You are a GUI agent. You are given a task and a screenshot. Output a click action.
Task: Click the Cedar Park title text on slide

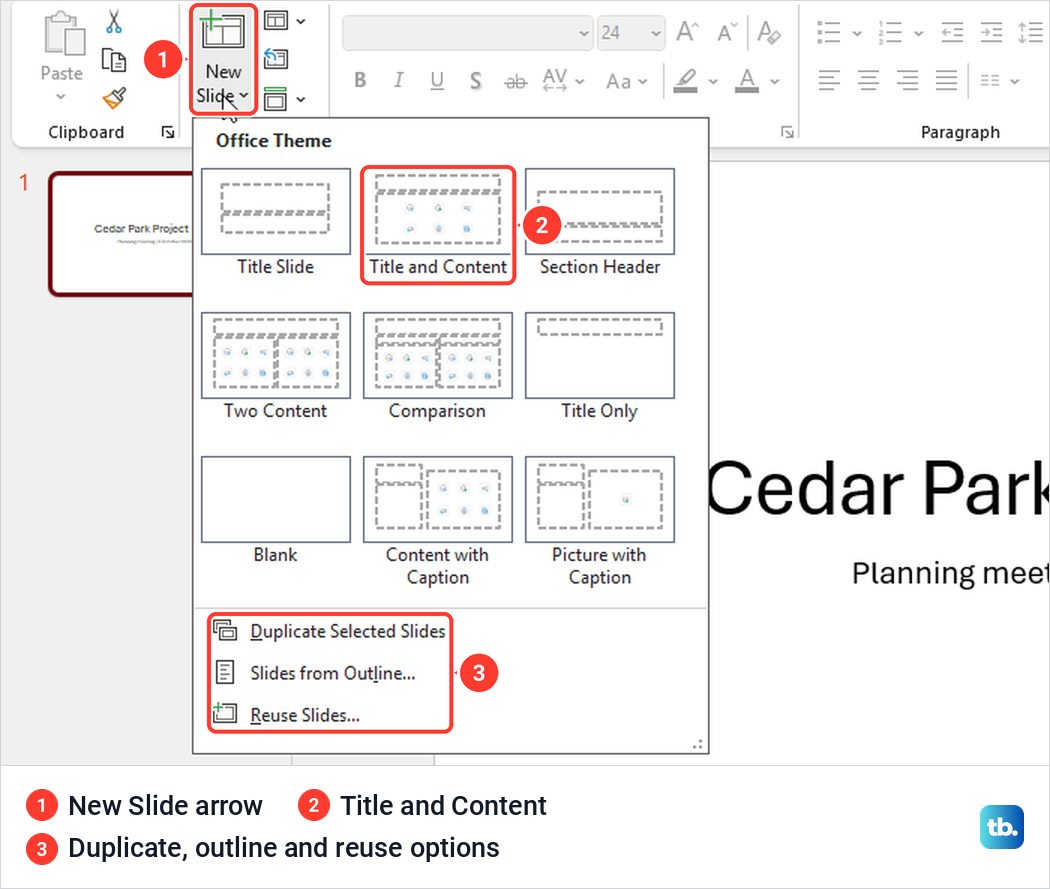click(877, 489)
